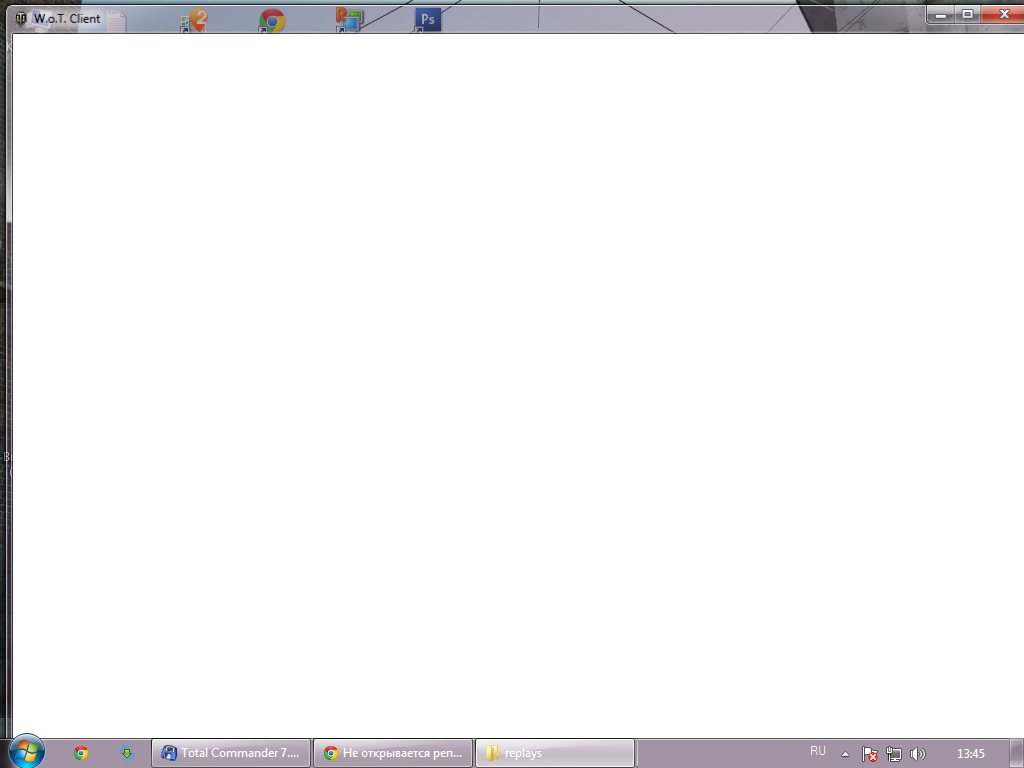Open Action Center flag icon
Viewport: 1024px width, 768px height.
coord(869,754)
